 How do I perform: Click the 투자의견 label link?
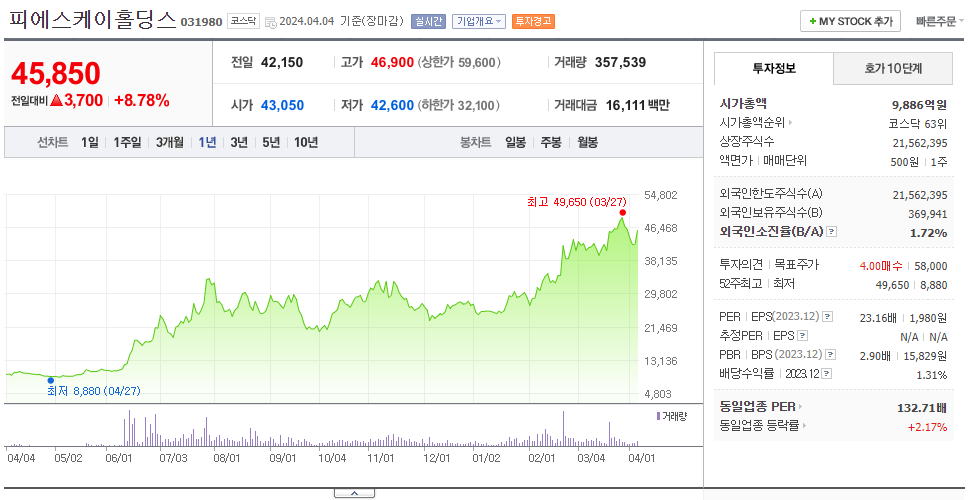point(741,265)
